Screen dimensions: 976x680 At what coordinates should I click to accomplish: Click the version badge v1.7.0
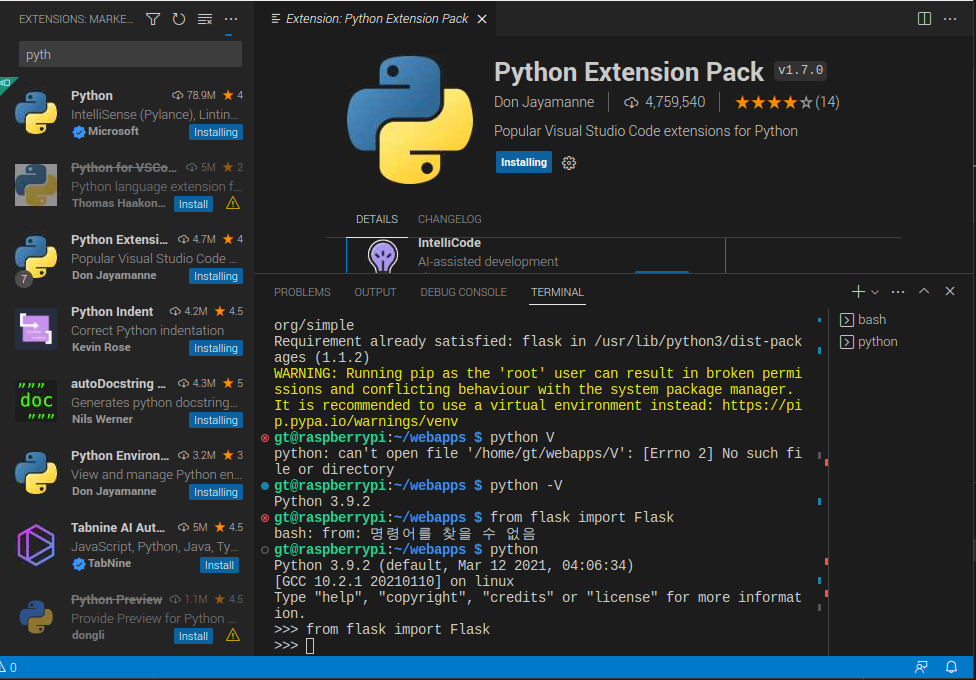(800, 70)
